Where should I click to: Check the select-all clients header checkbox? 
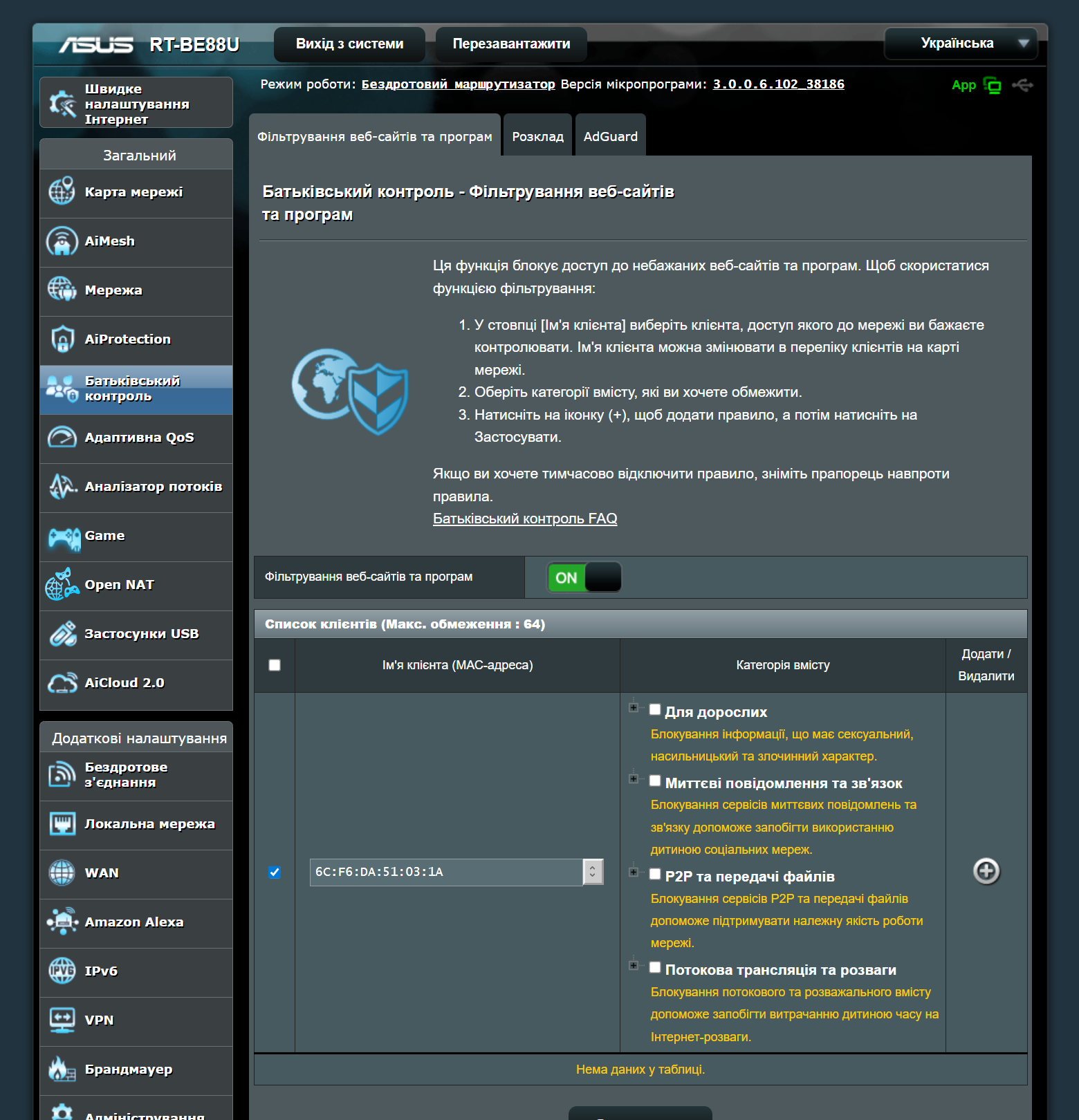pos(275,665)
